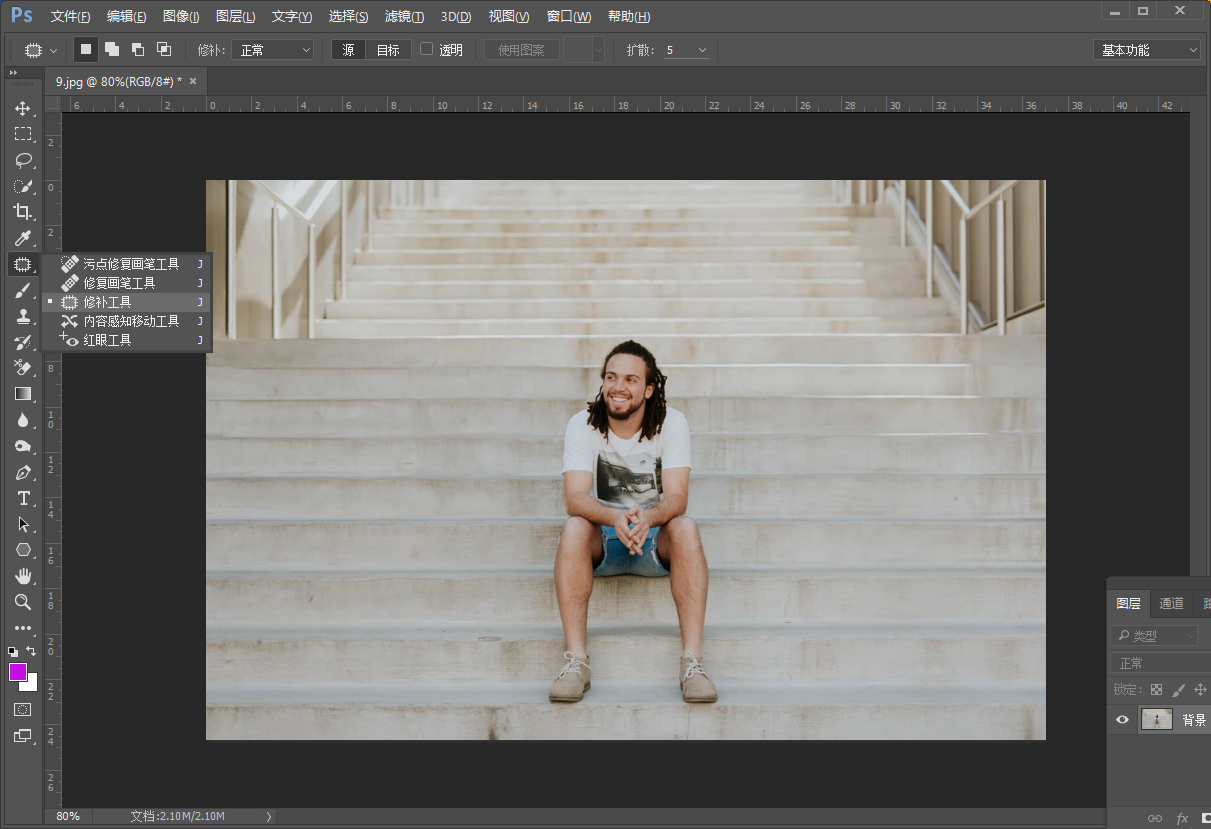Expand the toolbar with double-arrow

[14, 73]
